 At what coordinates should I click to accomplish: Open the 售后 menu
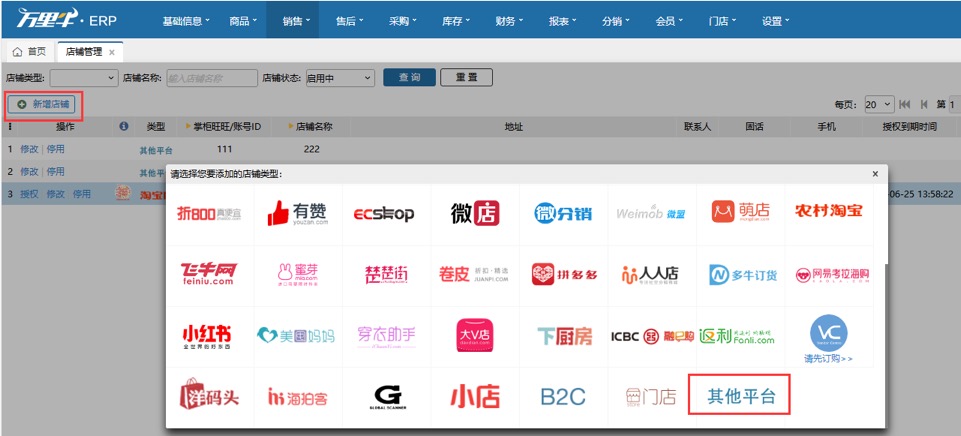(349, 21)
